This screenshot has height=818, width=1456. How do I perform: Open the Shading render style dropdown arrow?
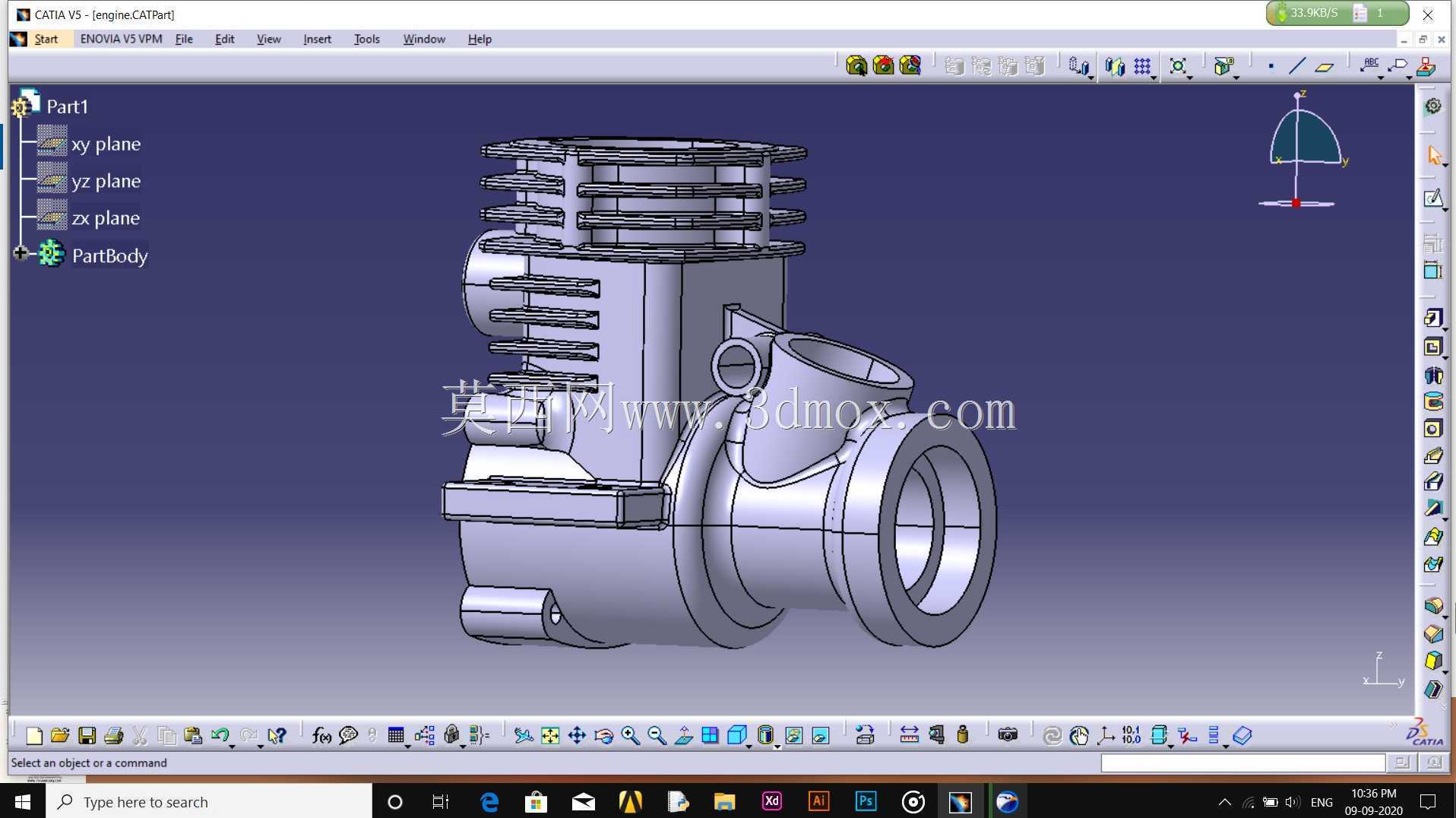point(777,746)
